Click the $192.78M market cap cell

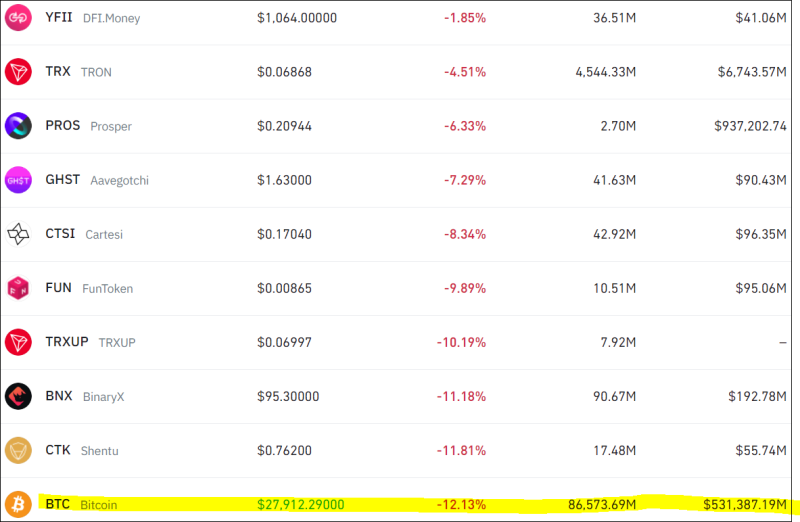click(757, 396)
